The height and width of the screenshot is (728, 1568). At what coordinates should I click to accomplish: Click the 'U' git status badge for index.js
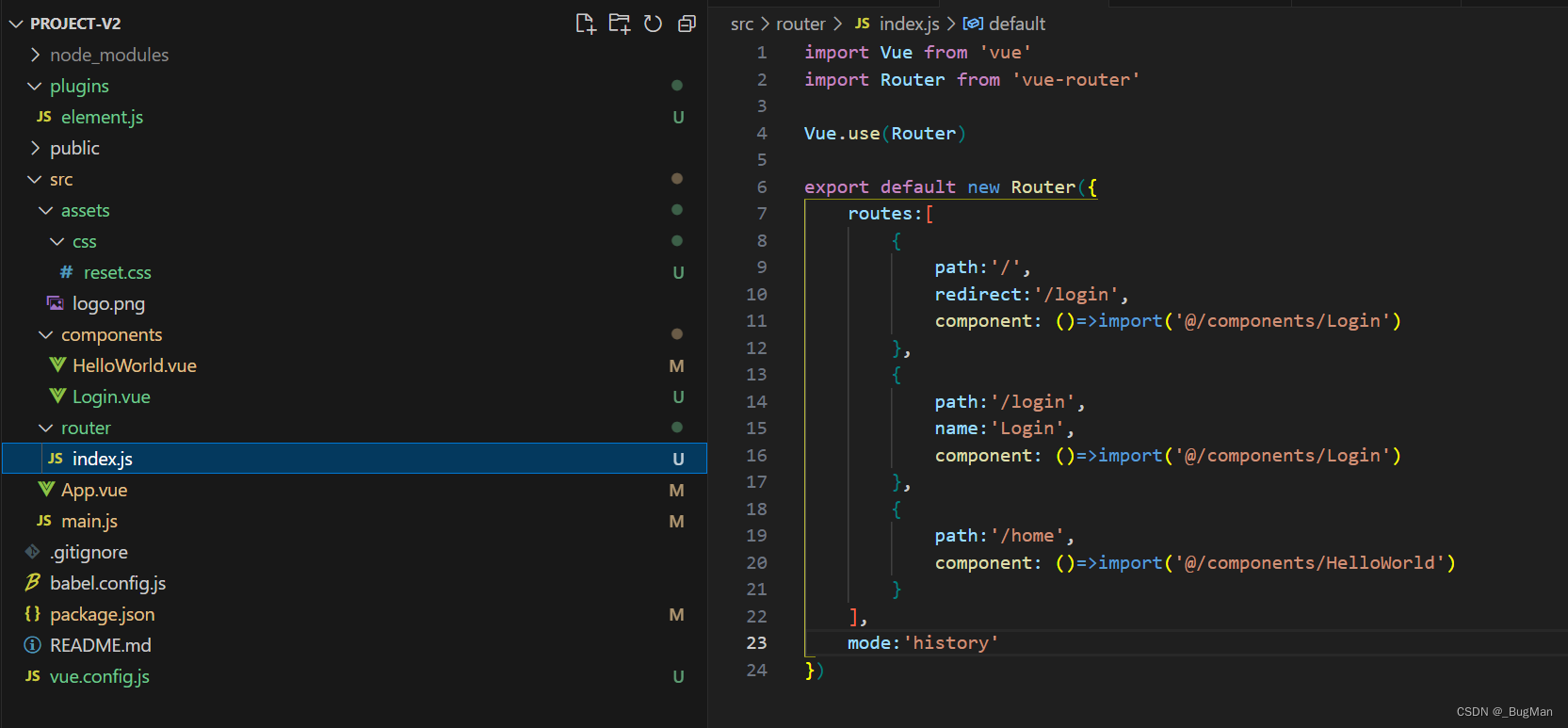coord(678,459)
